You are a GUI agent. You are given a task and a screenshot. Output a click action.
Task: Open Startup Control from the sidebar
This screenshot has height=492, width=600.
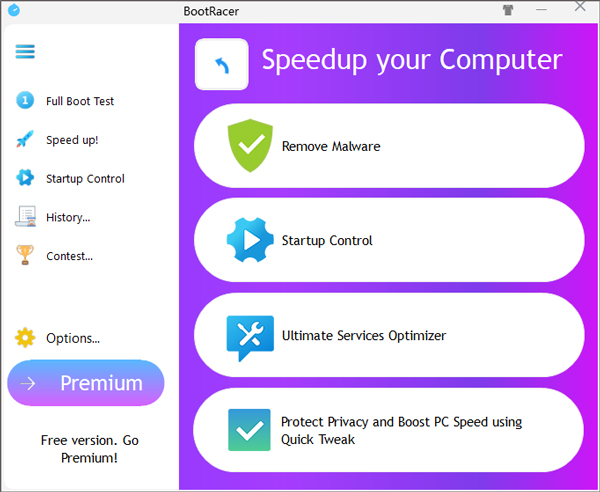(85, 179)
